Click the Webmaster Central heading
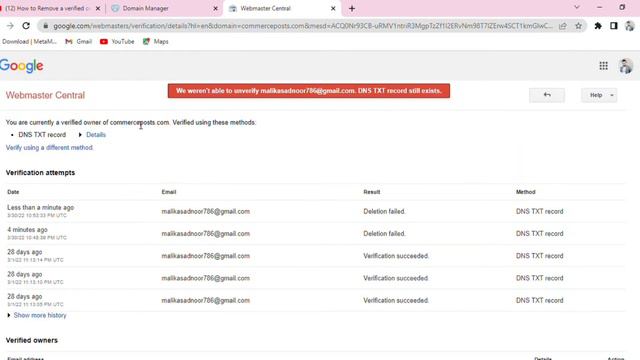 tap(45, 95)
